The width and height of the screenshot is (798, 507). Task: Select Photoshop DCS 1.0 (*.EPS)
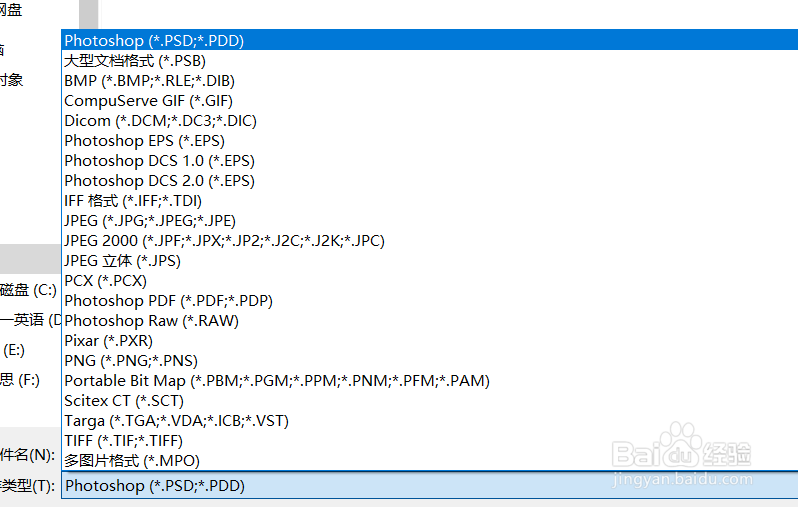click(x=430, y=160)
